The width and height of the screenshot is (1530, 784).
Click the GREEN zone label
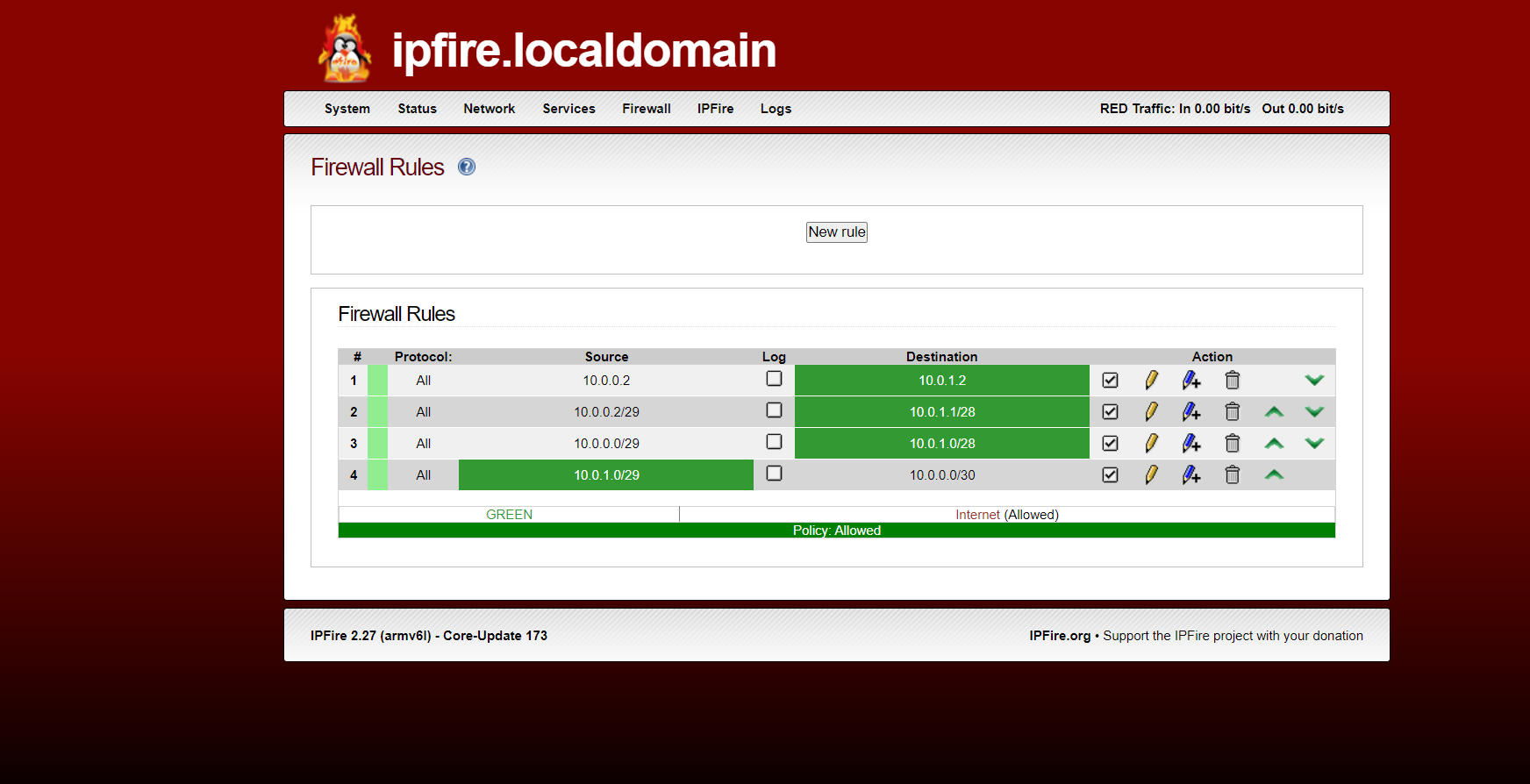(509, 515)
